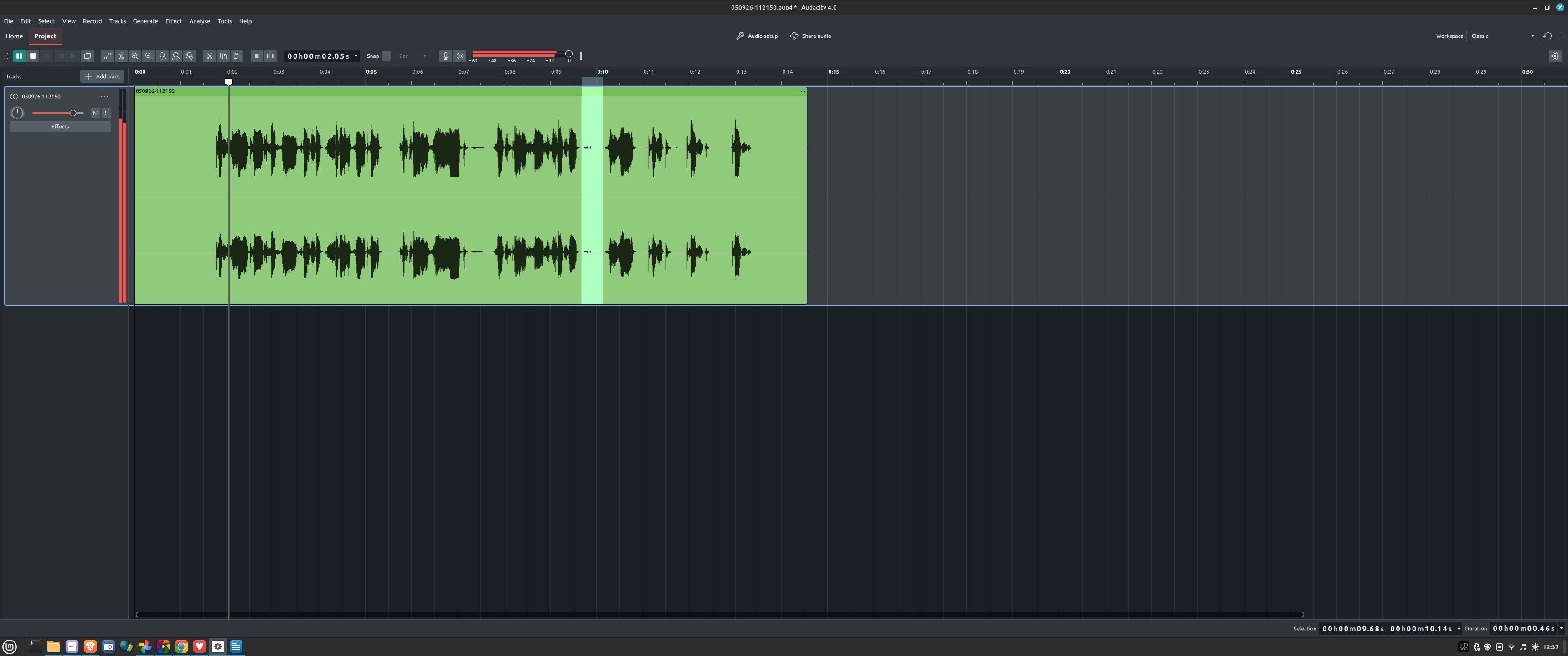The image size is (1568, 656).
Task: Solo the 050926-112150 track with S
Action: tap(107, 113)
